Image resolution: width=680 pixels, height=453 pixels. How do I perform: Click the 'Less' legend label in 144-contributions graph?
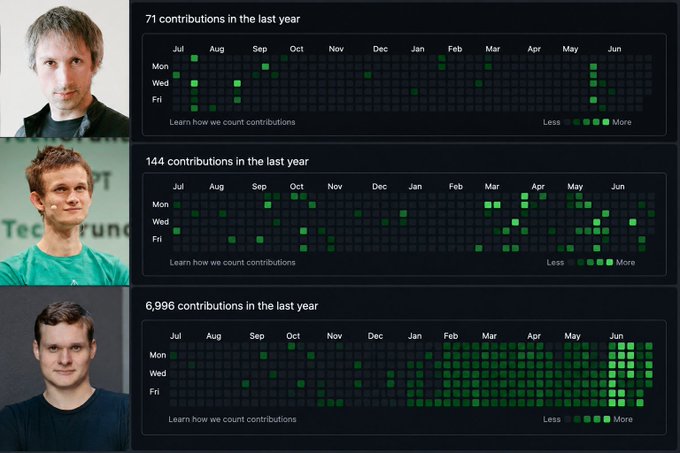tap(555, 262)
